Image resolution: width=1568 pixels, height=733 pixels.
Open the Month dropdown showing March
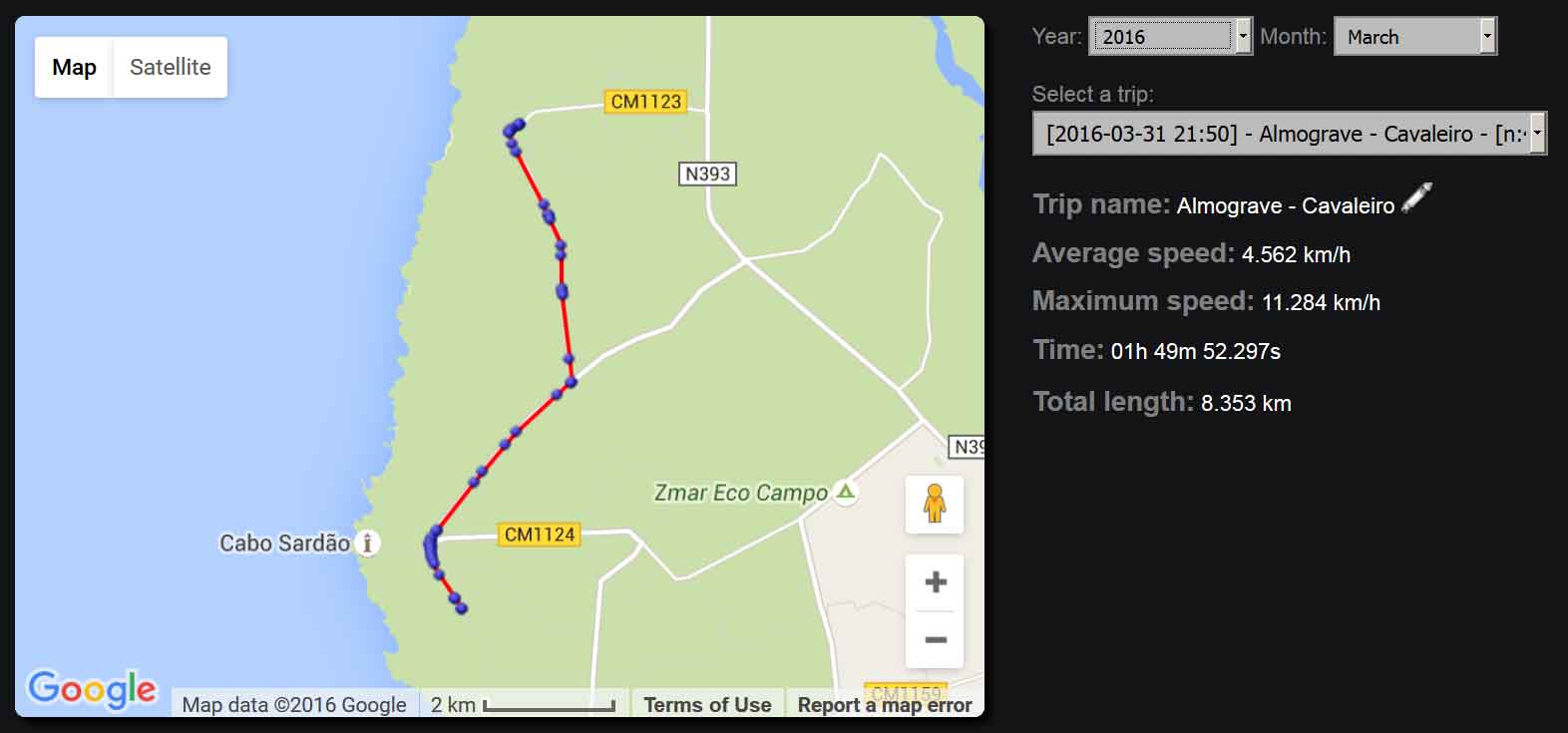coord(1415,37)
